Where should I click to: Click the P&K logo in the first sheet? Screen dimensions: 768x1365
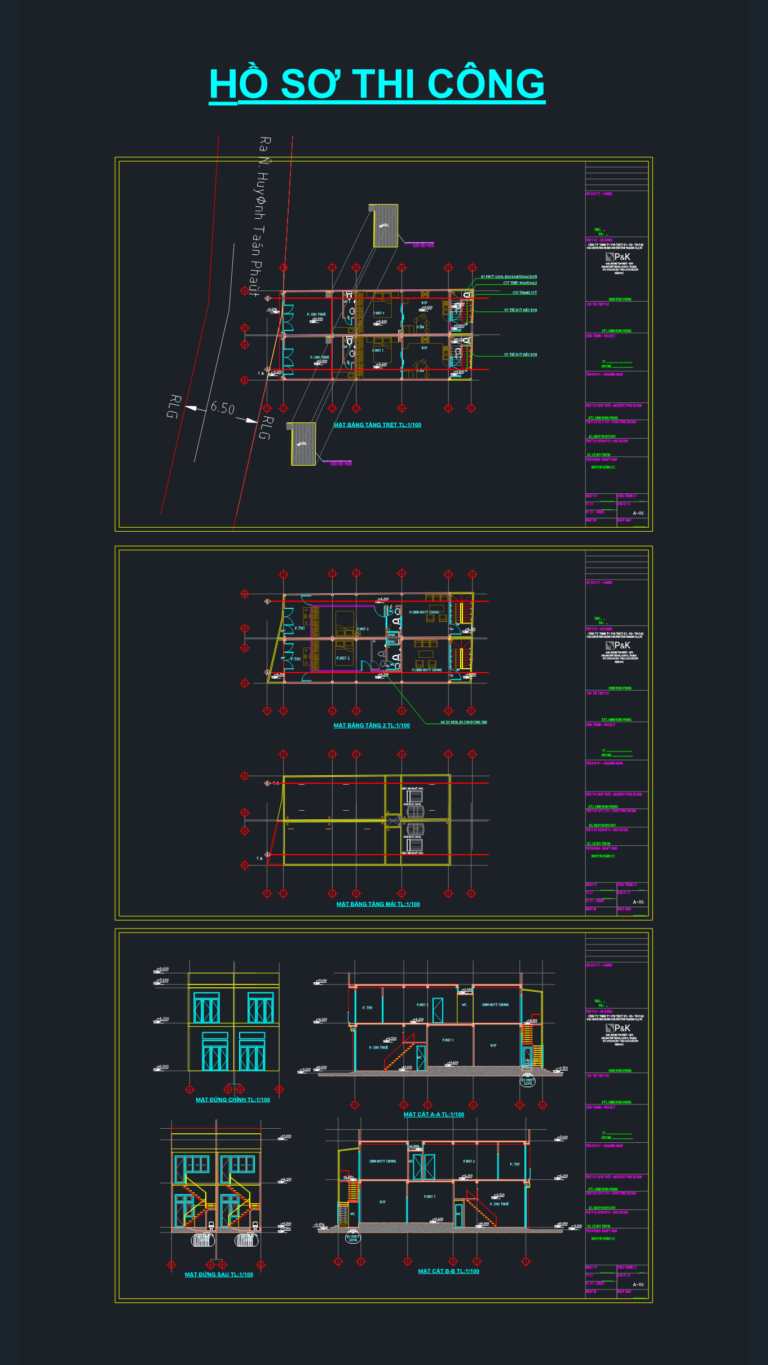tap(616, 258)
